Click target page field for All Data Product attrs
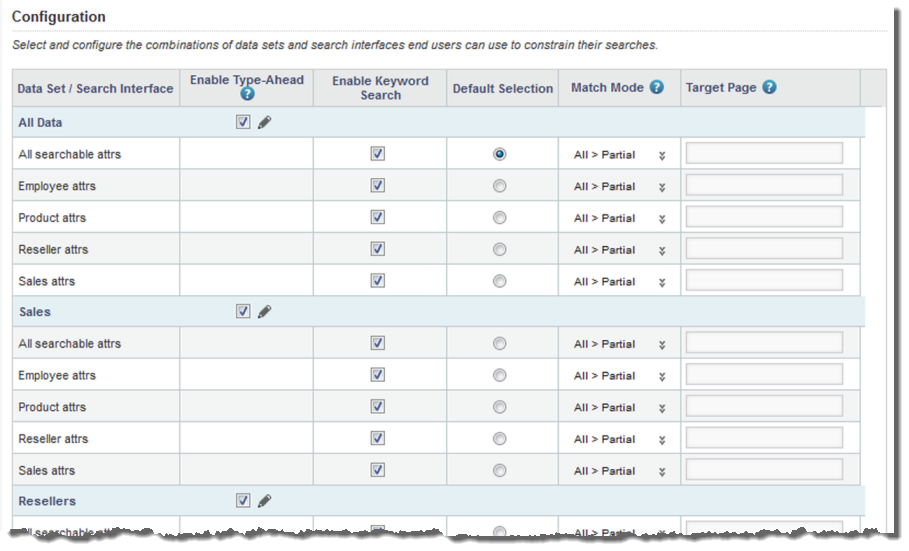 pos(764,217)
